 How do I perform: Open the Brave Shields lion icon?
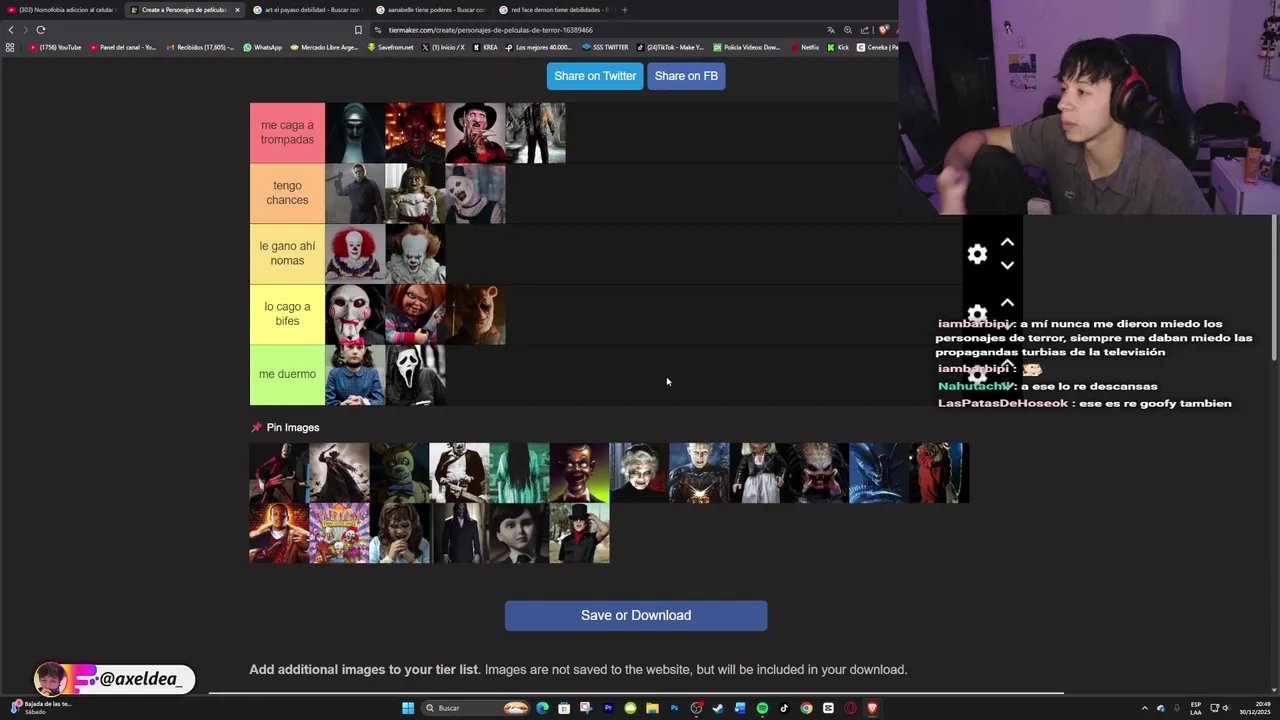(883, 30)
